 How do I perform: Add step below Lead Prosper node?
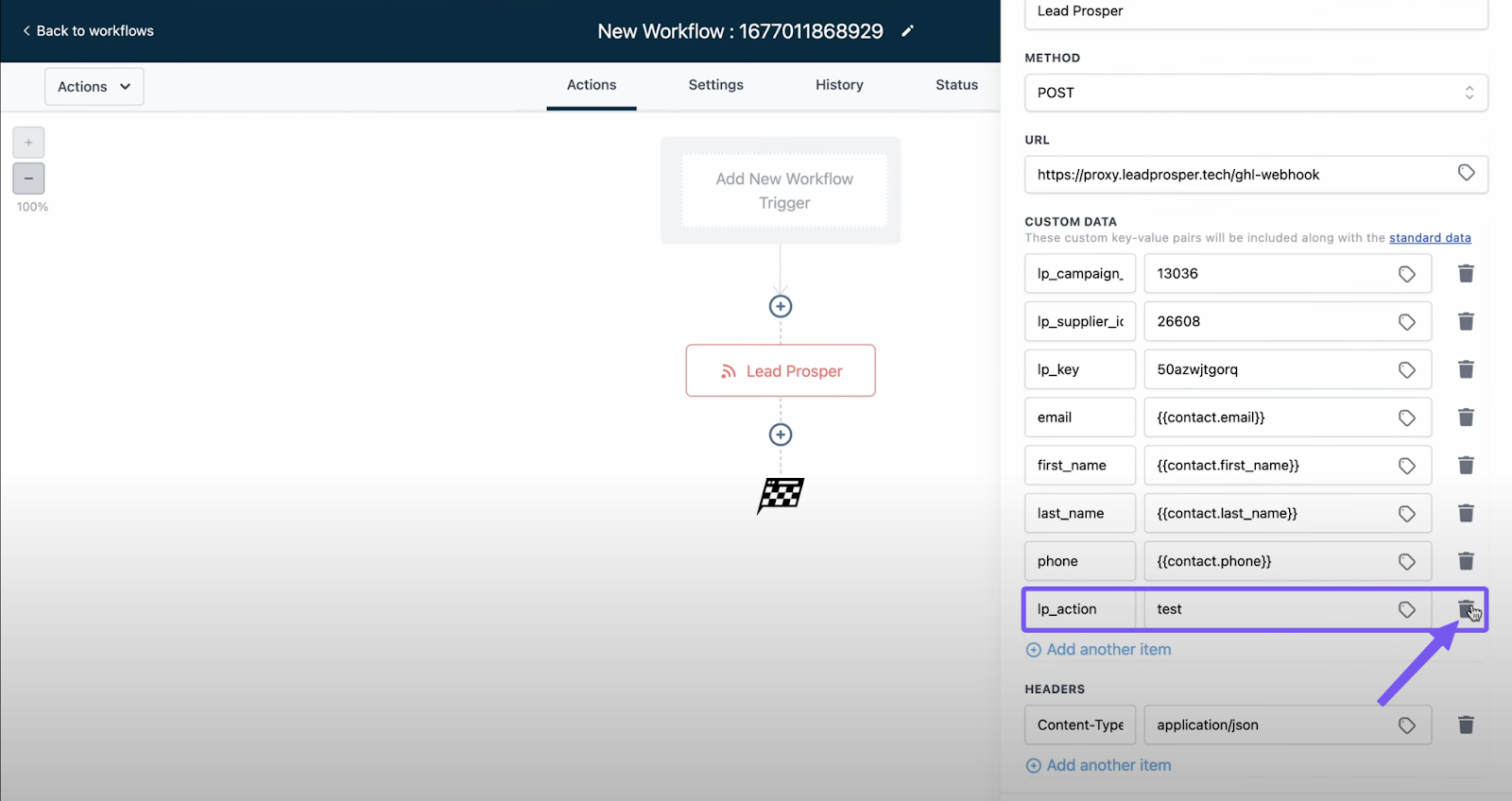[x=781, y=435]
